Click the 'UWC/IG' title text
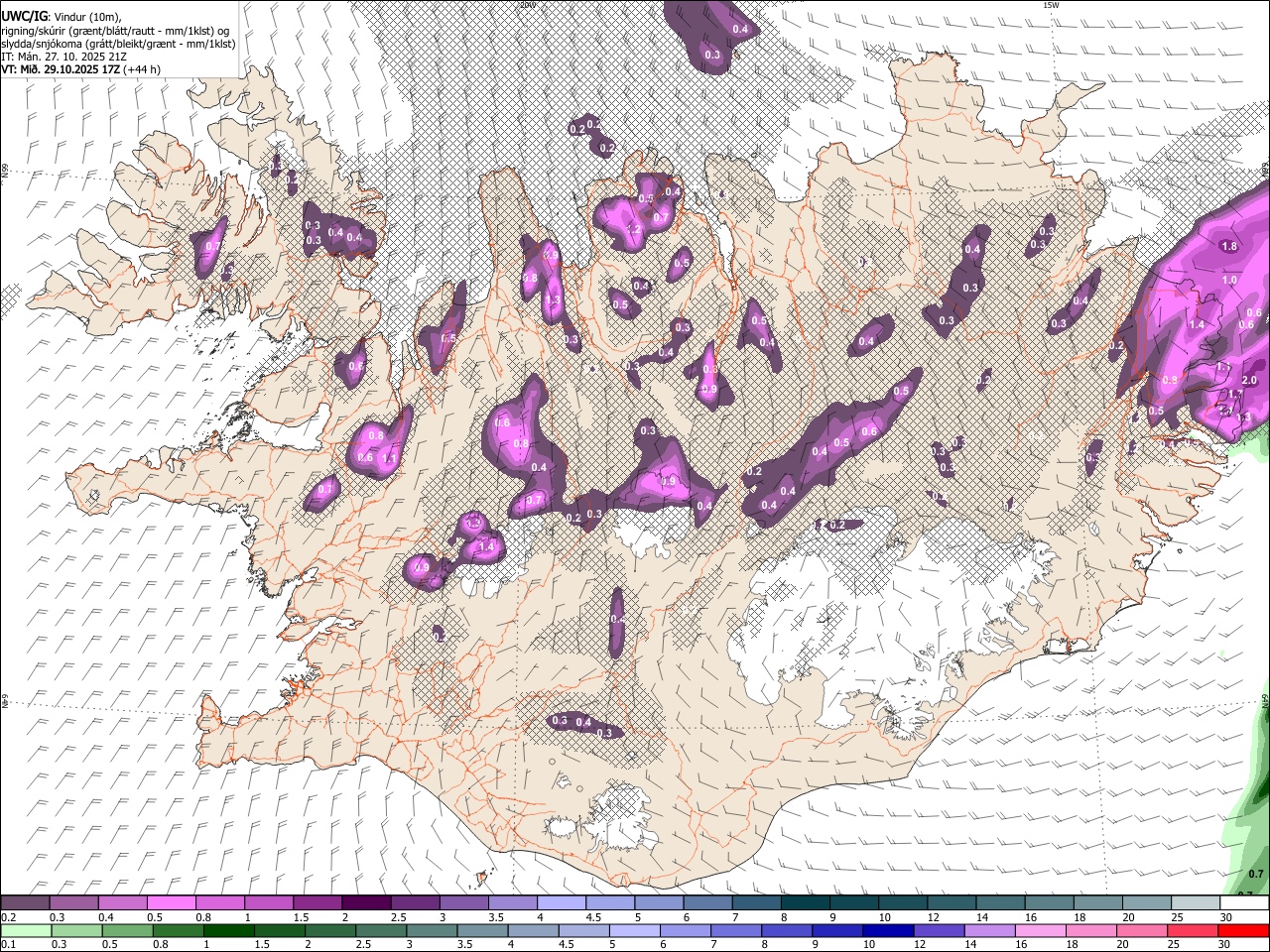Viewport: 1270px width, 952px height. [x=24, y=17]
